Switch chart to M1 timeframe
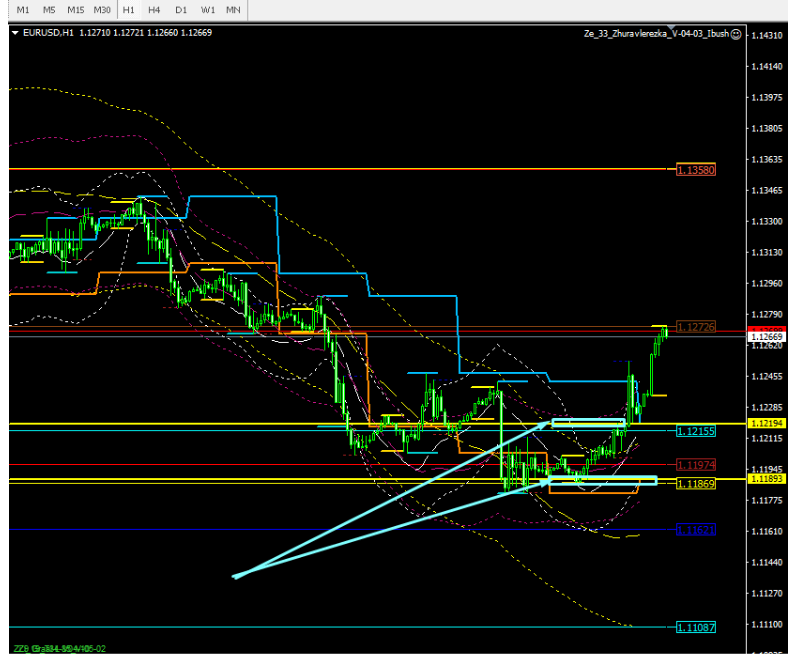This screenshot has width=795, height=658. pyautogui.click(x=23, y=9)
